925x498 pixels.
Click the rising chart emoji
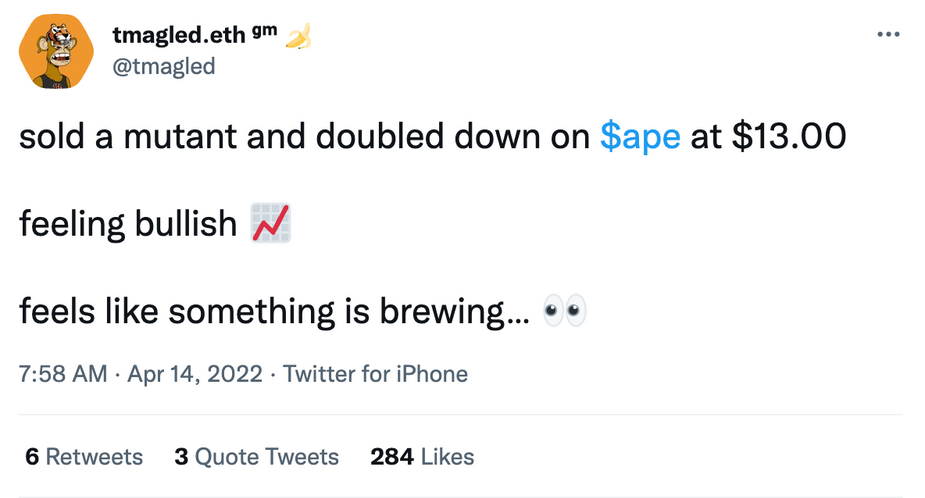click(x=270, y=223)
